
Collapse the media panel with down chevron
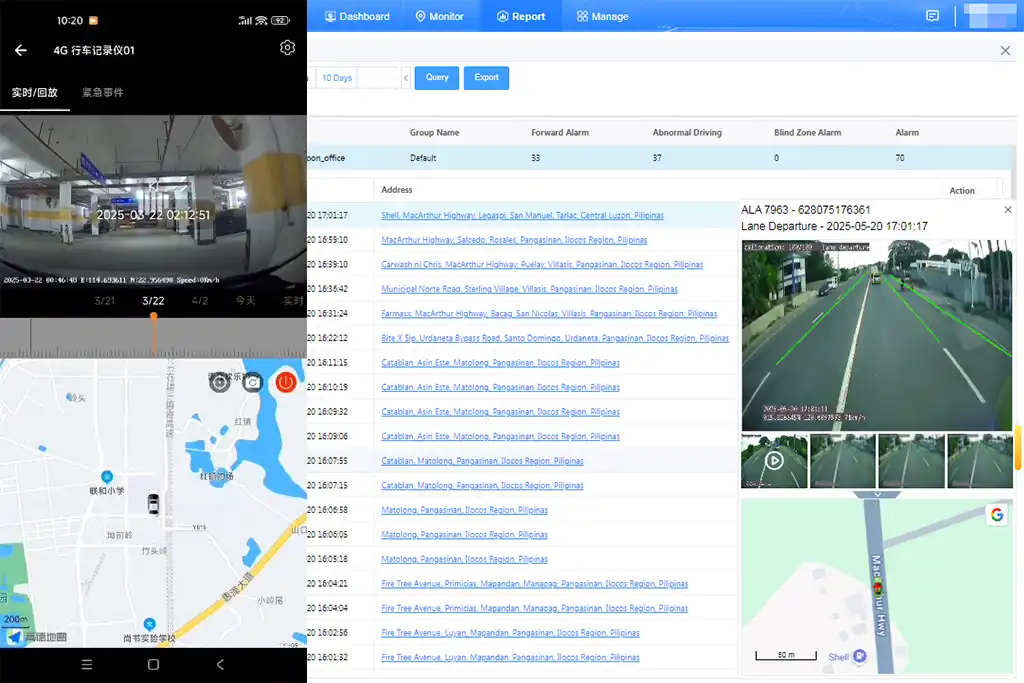click(877, 495)
